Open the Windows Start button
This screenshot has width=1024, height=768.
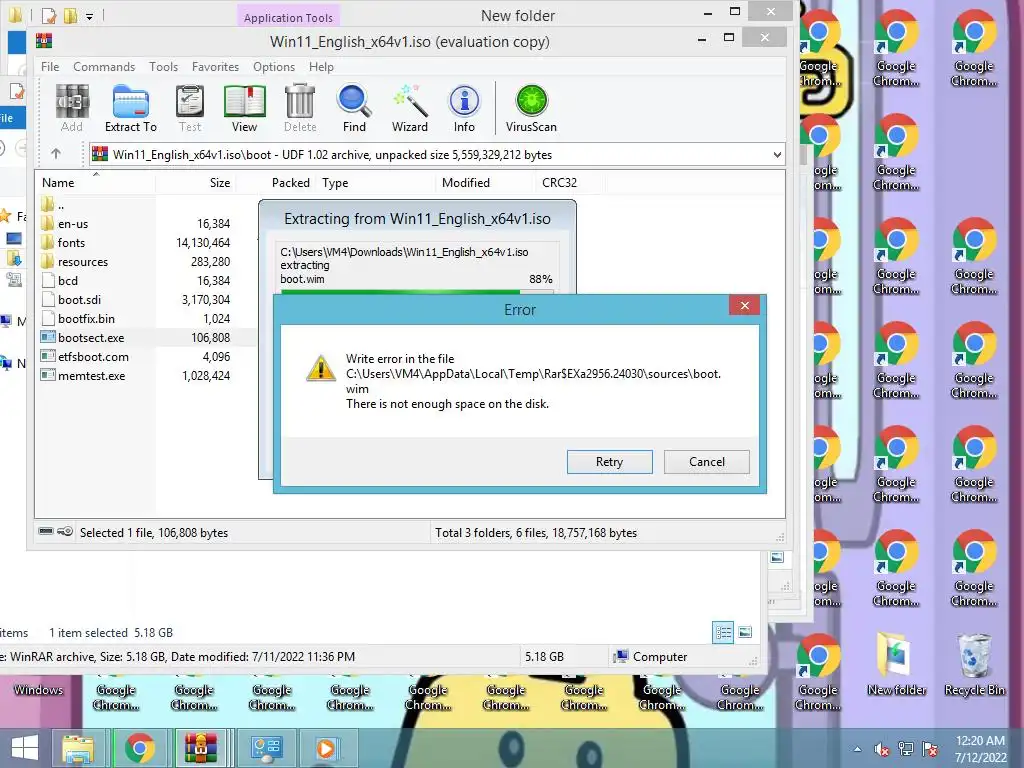point(25,748)
